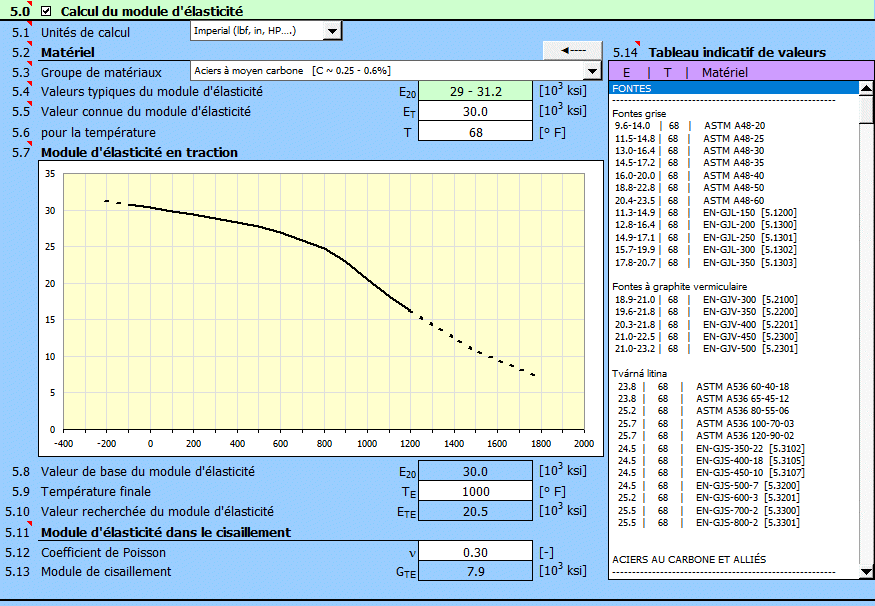This screenshot has height=606, width=875.
Task: Open the Groupe de matériaux dropdown
Action: [x=592, y=71]
